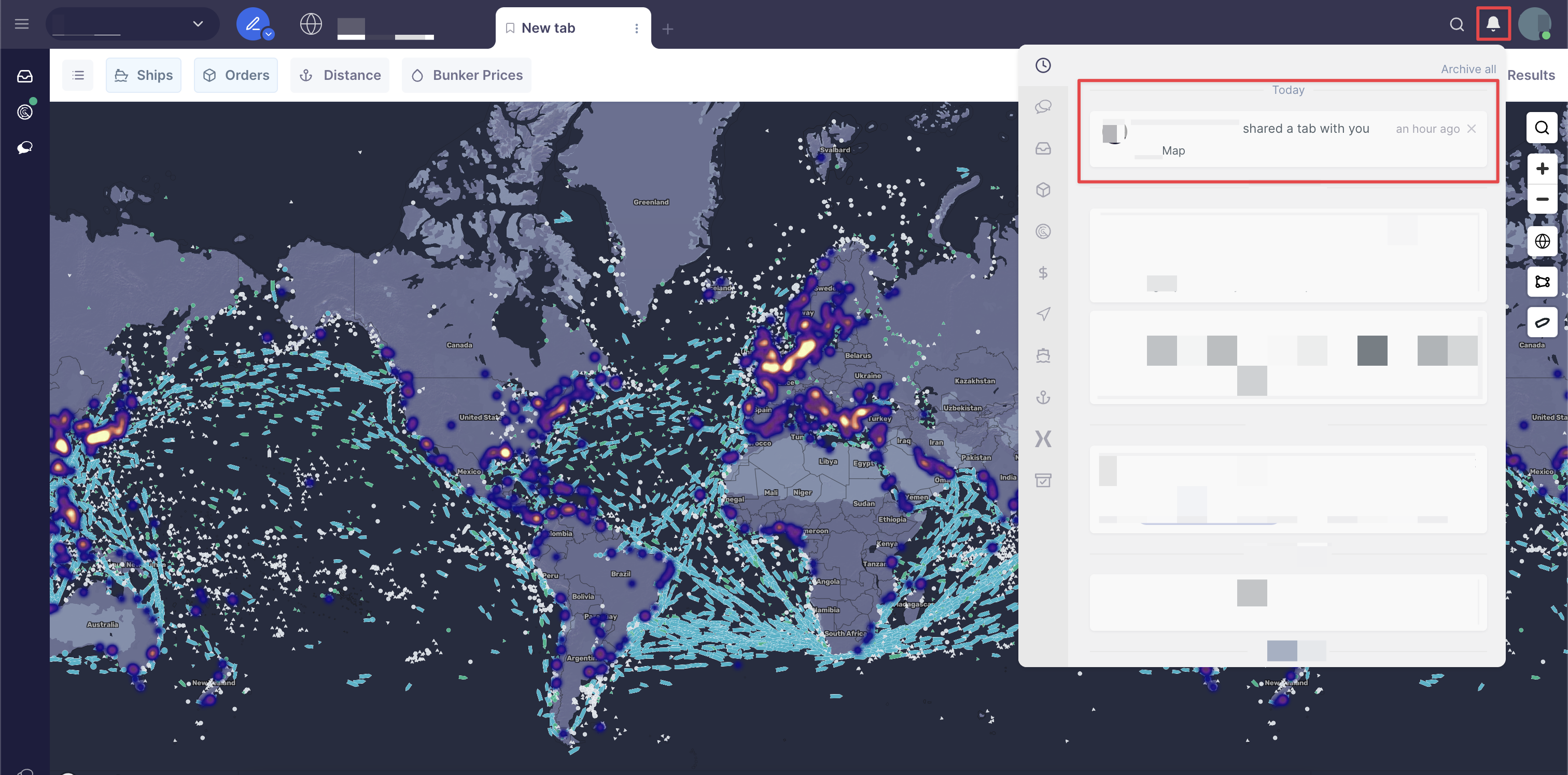Image resolution: width=1568 pixels, height=775 pixels.
Task: Open the inbox icon in left sidebar
Action: tap(24, 76)
